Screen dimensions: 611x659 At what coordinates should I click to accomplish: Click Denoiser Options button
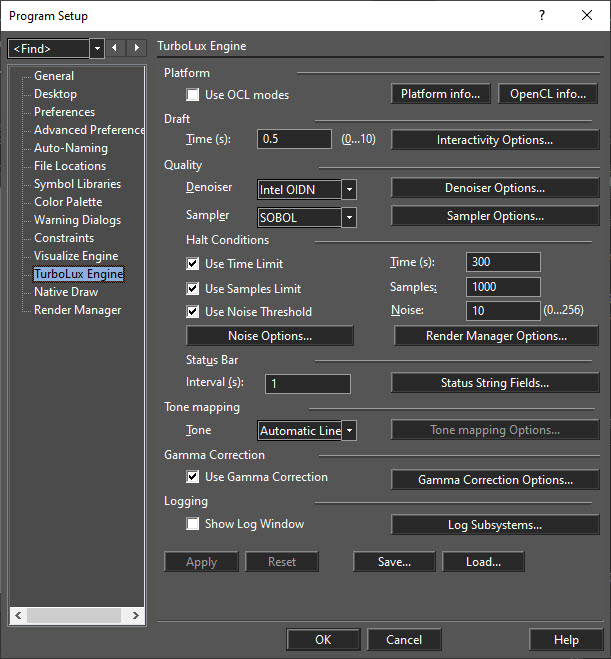coord(495,188)
